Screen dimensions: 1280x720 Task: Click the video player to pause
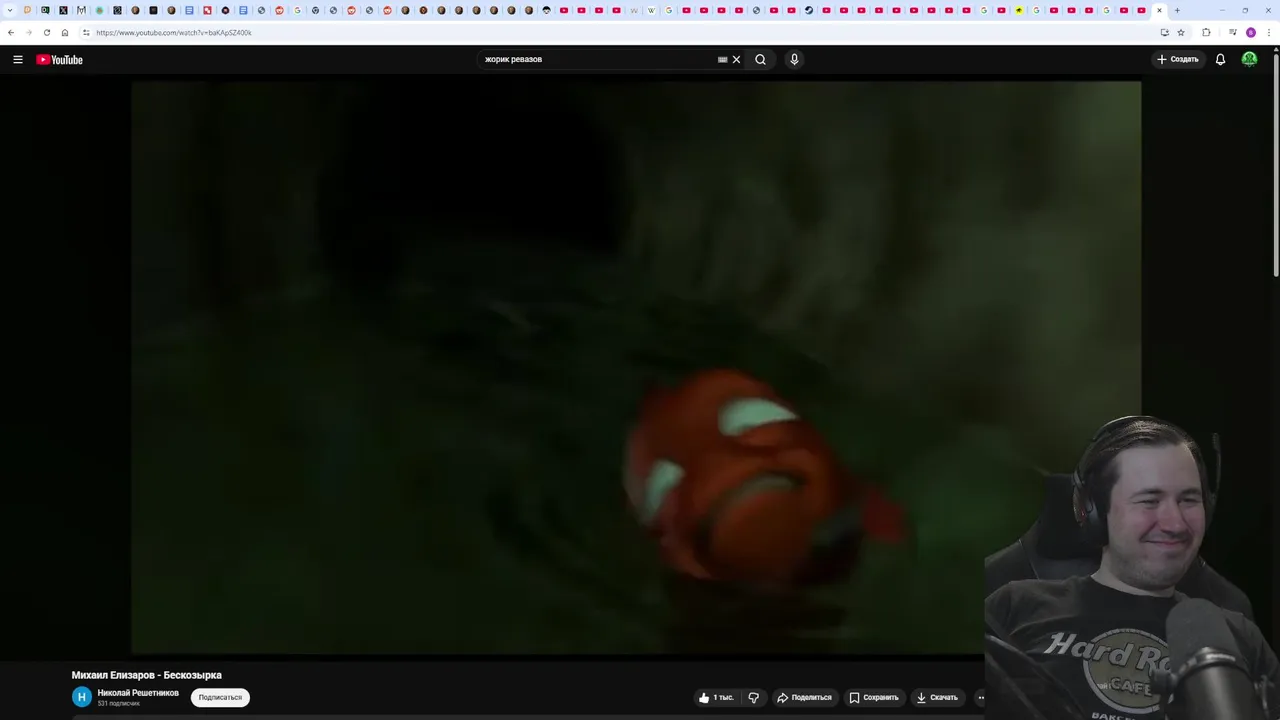point(636,367)
